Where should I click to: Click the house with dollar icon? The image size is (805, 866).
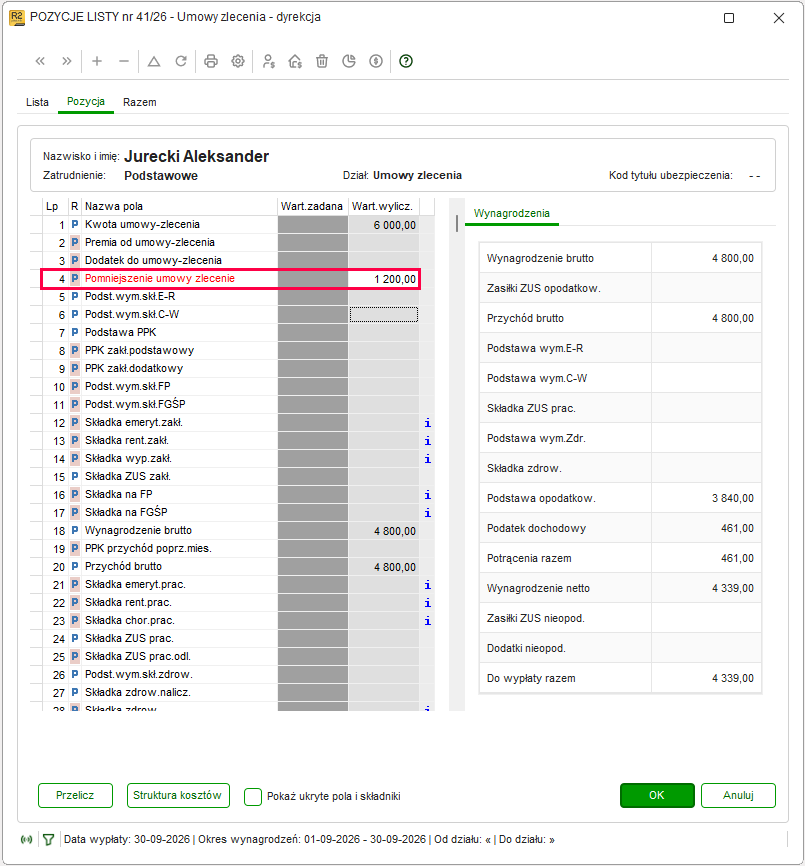295,61
